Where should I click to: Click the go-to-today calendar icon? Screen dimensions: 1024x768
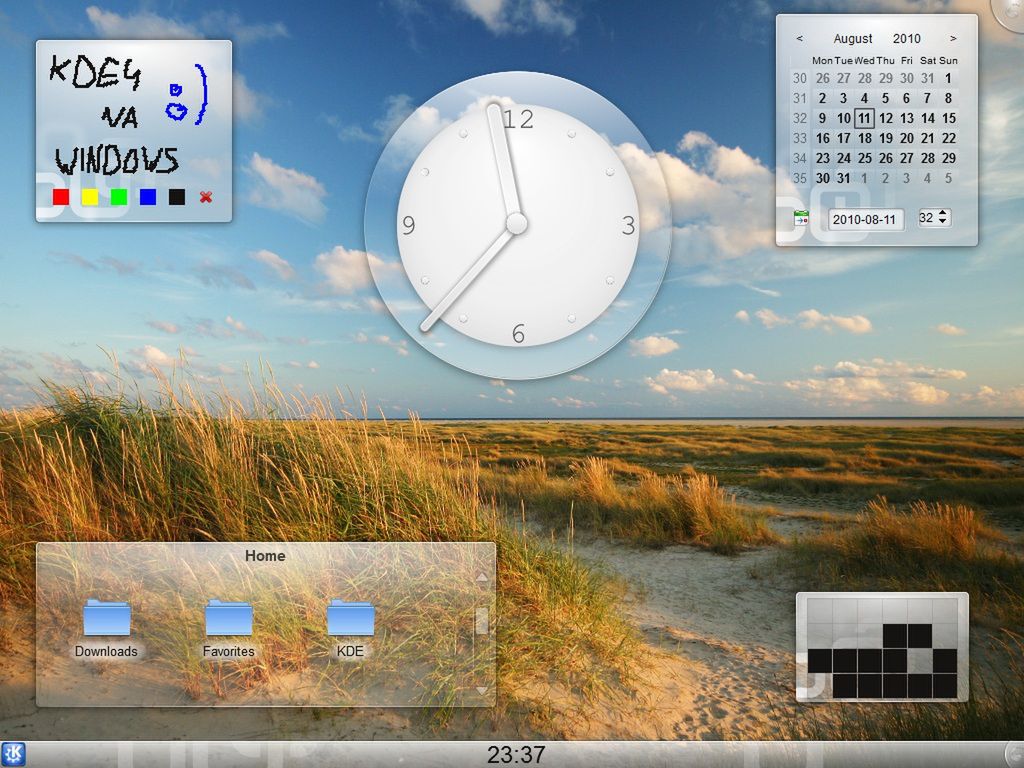[x=801, y=218]
